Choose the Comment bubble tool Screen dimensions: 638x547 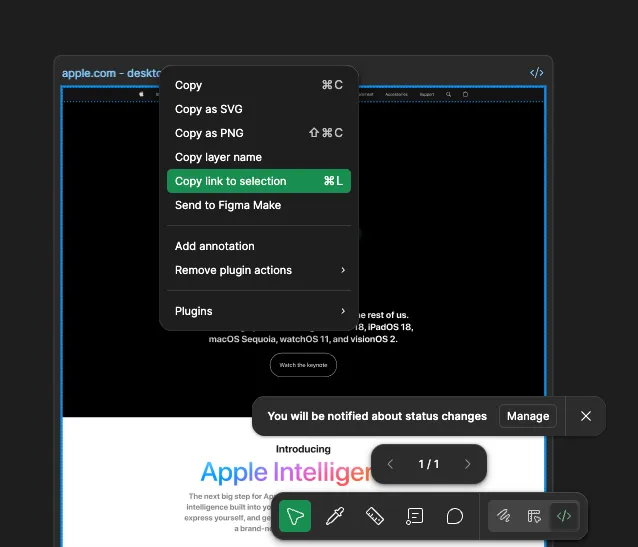coord(455,516)
